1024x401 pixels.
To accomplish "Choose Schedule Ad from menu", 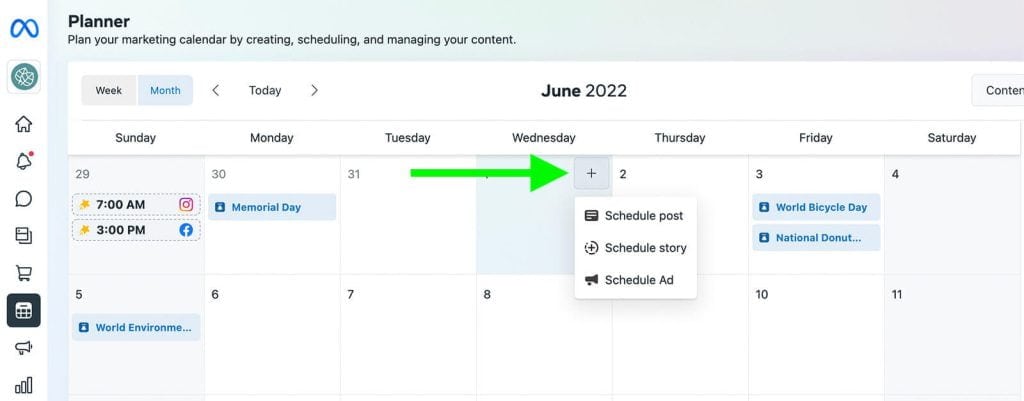I will click(x=630, y=280).
